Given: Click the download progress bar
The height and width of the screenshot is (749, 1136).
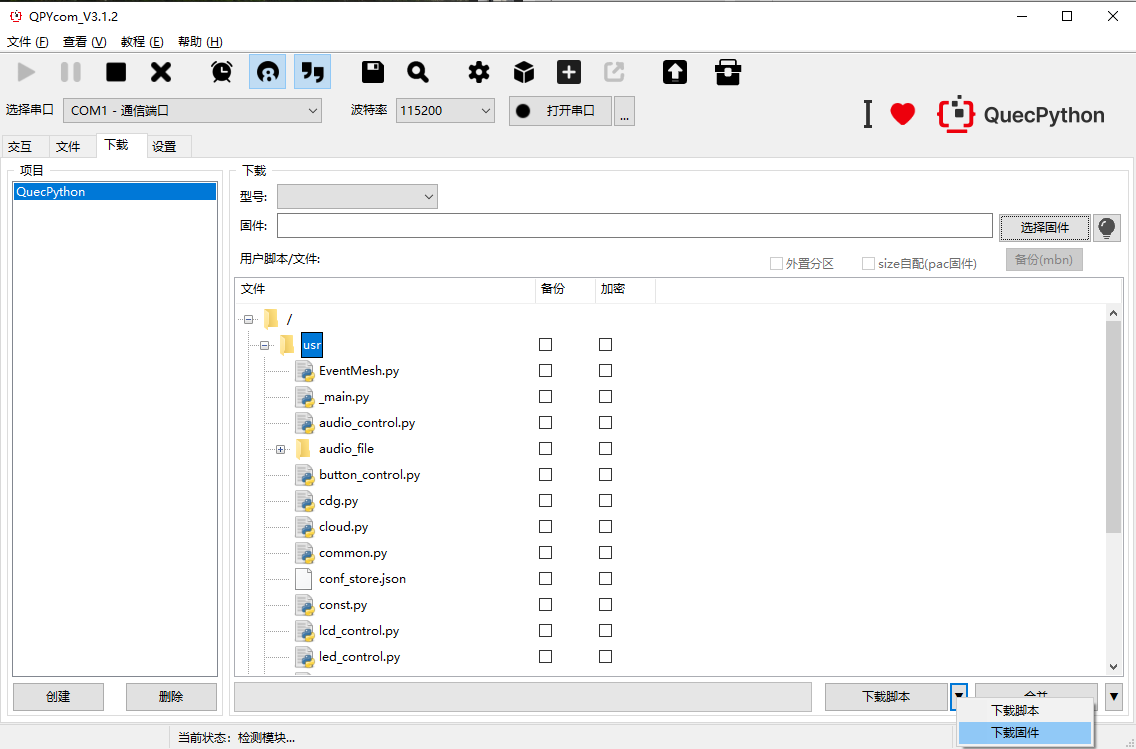Looking at the screenshot, I should click(x=523, y=697).
